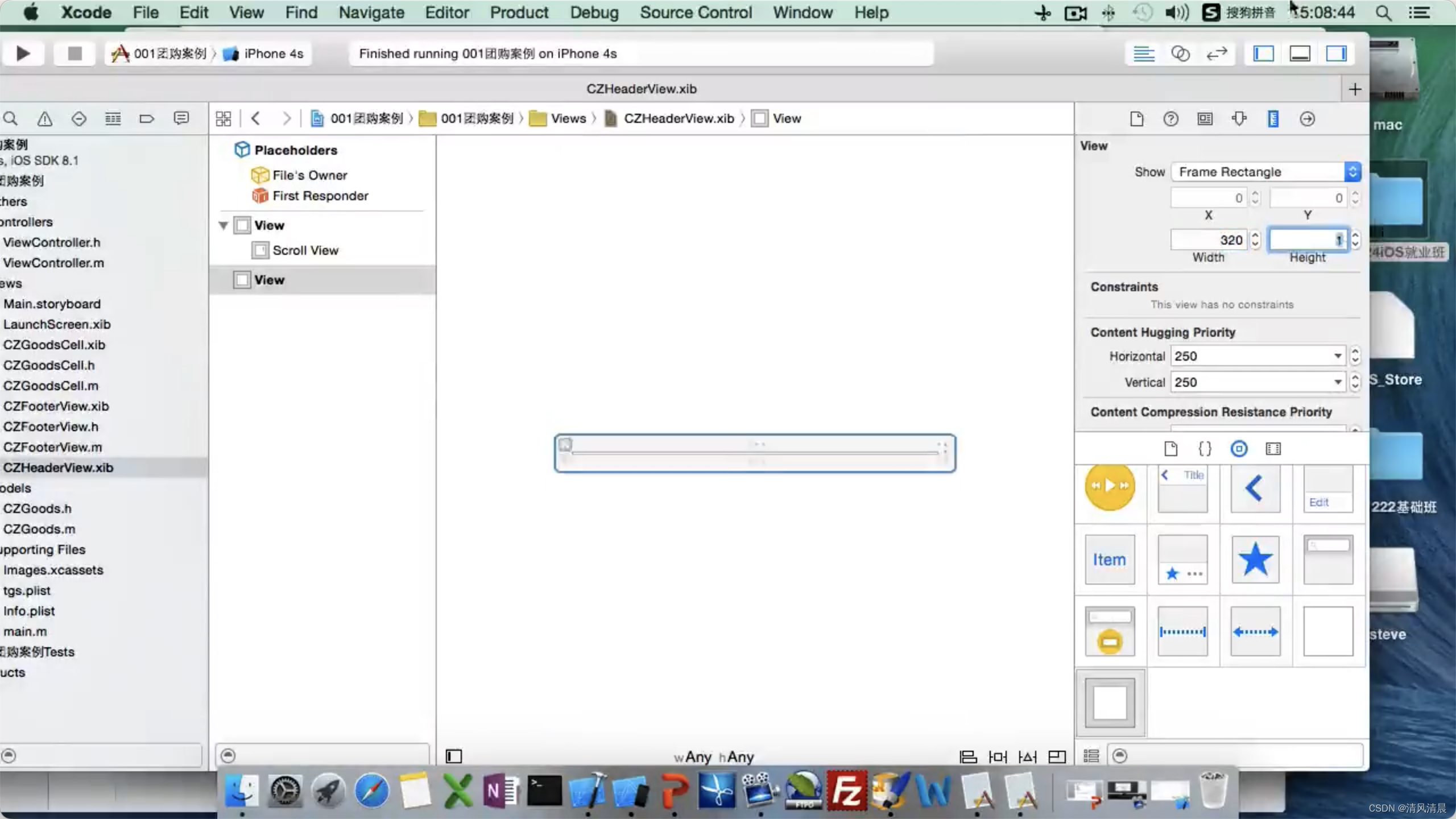Click the Width input field
Viewport: 1456px width, 819px height.
click(x=1209, y=240)
